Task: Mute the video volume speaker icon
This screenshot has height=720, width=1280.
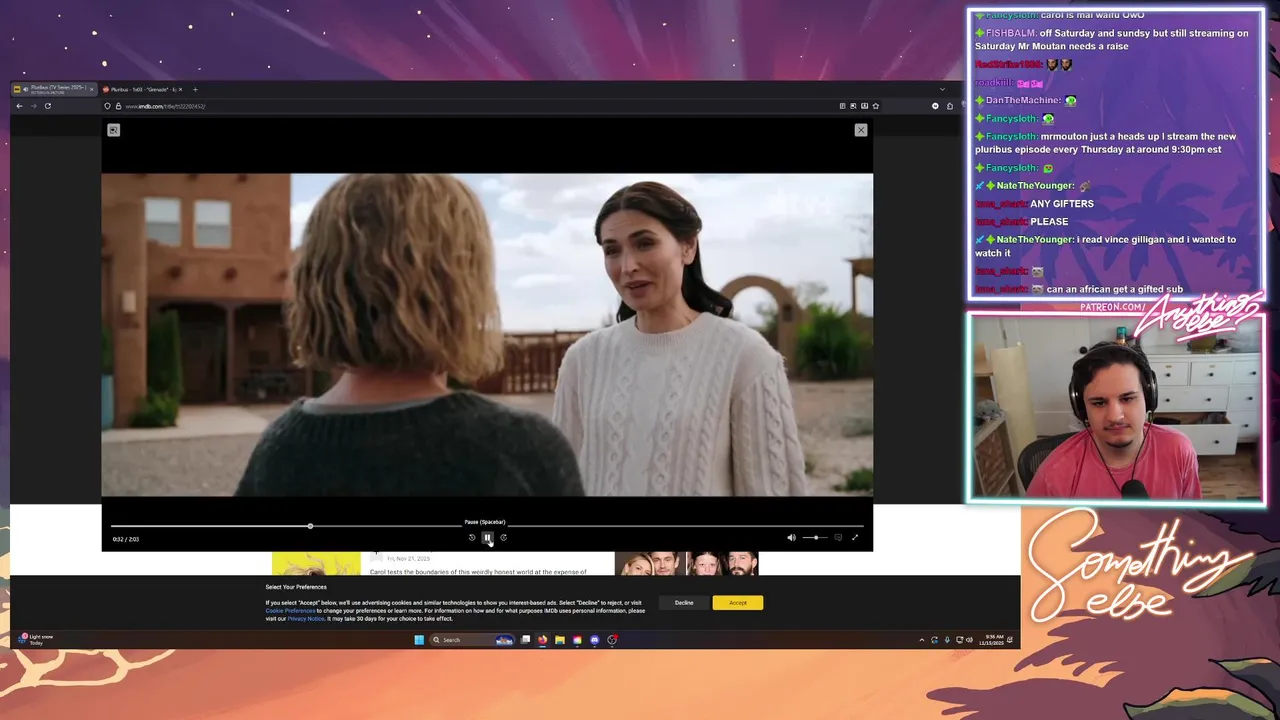Action: pyautogui.click(x=791, y=538)
